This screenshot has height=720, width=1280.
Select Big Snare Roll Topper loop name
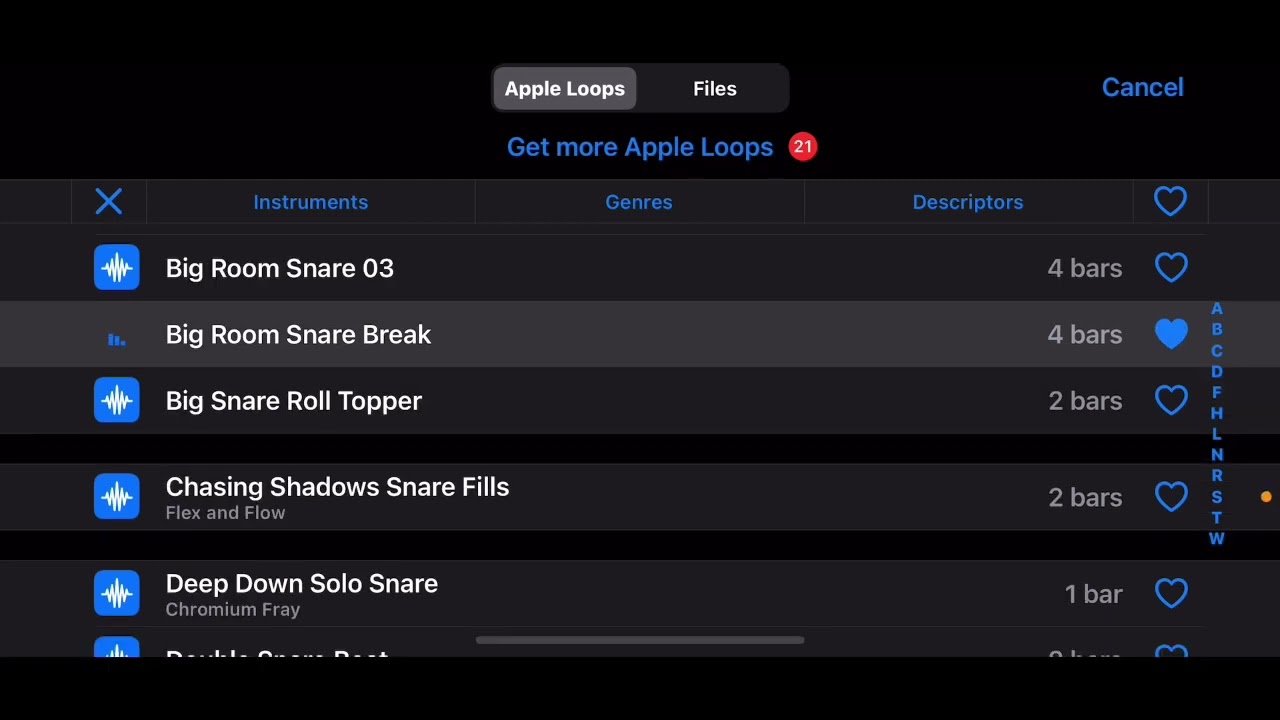[x=294, y=400]
